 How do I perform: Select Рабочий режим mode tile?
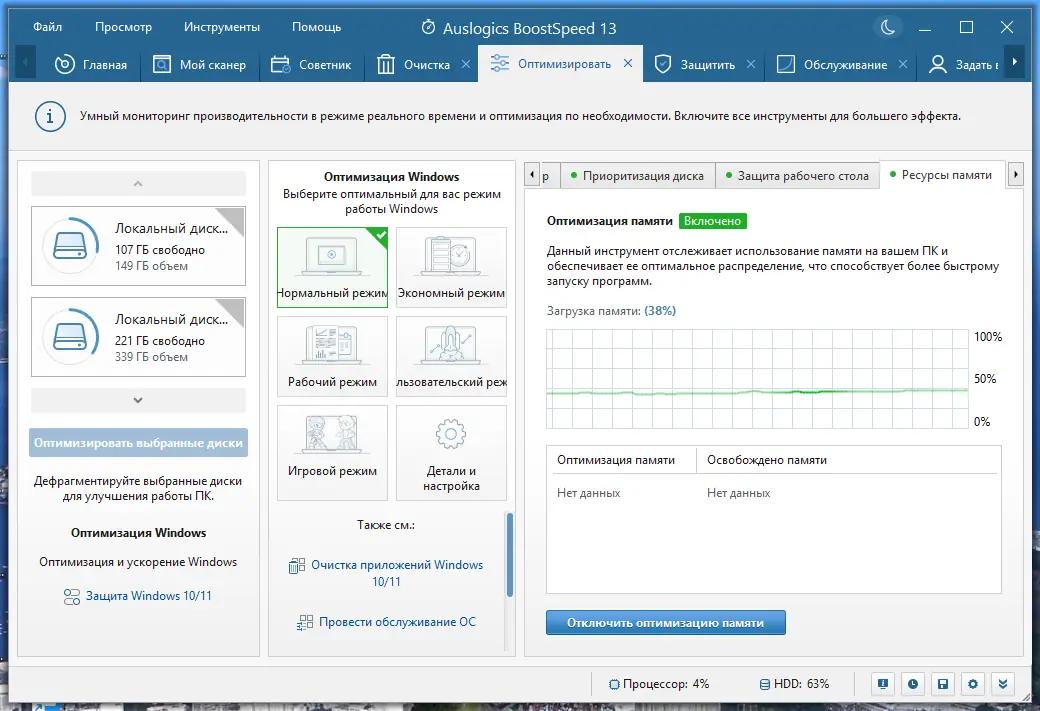coord(332,356)
